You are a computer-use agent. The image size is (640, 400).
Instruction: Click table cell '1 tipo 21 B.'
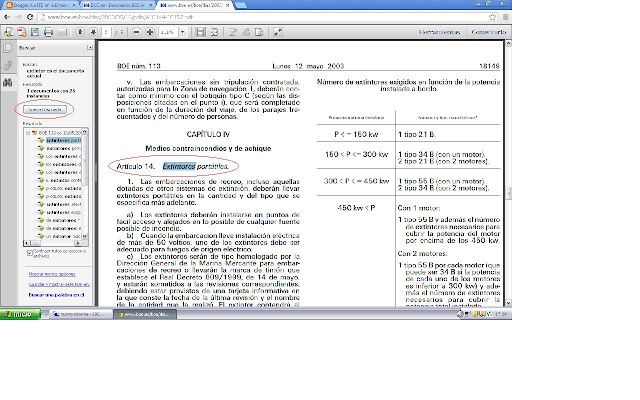(417, 134)
